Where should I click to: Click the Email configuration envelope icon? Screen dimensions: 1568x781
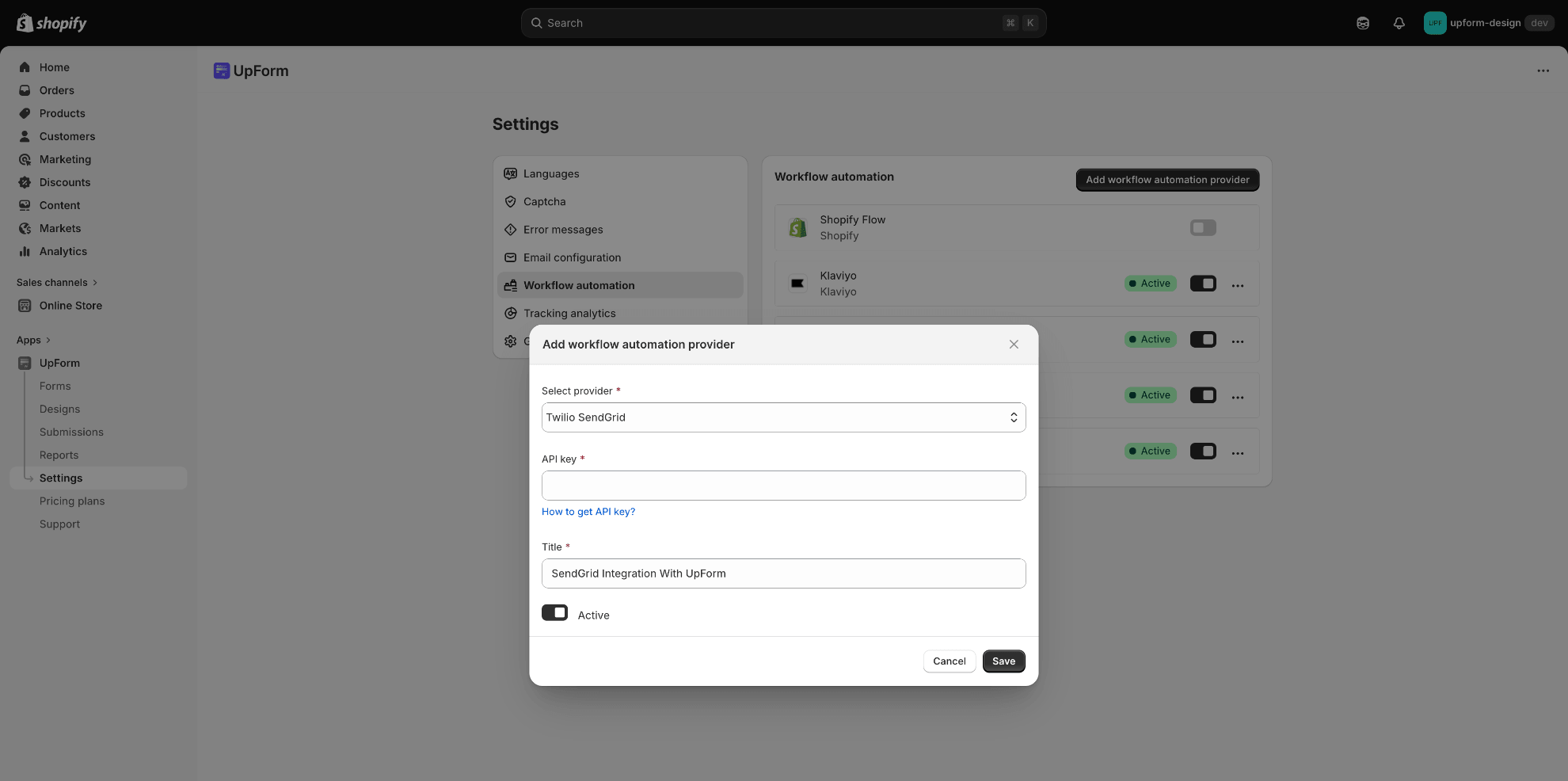point(511,257)
